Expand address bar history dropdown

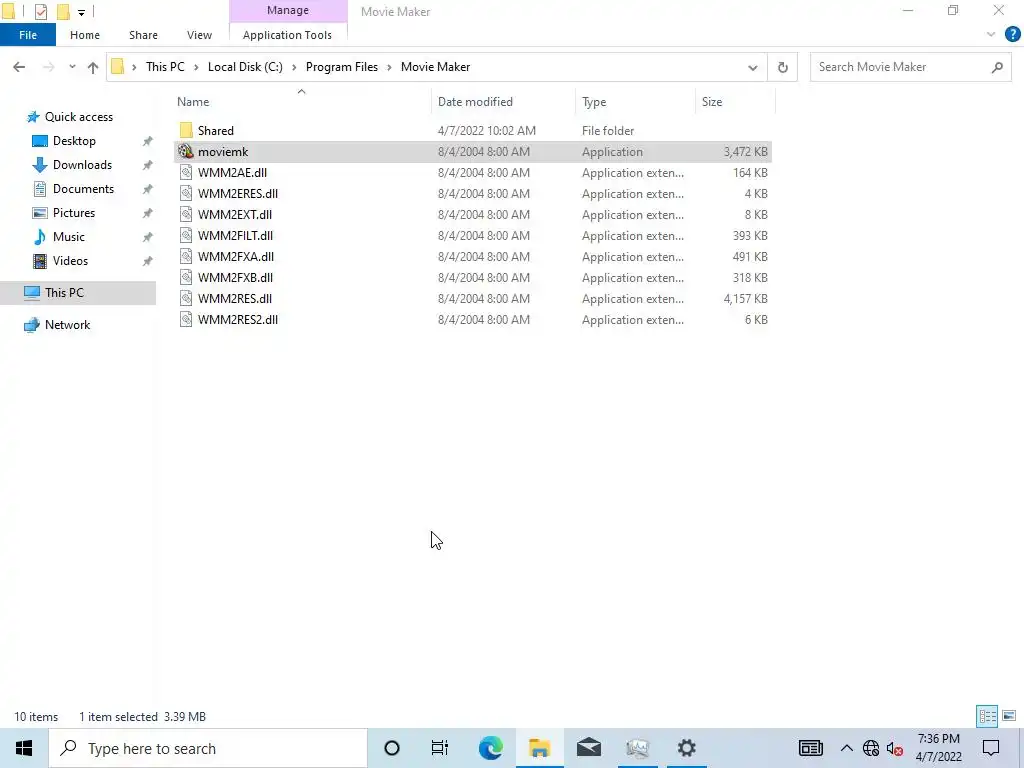(x=752, y=67)
